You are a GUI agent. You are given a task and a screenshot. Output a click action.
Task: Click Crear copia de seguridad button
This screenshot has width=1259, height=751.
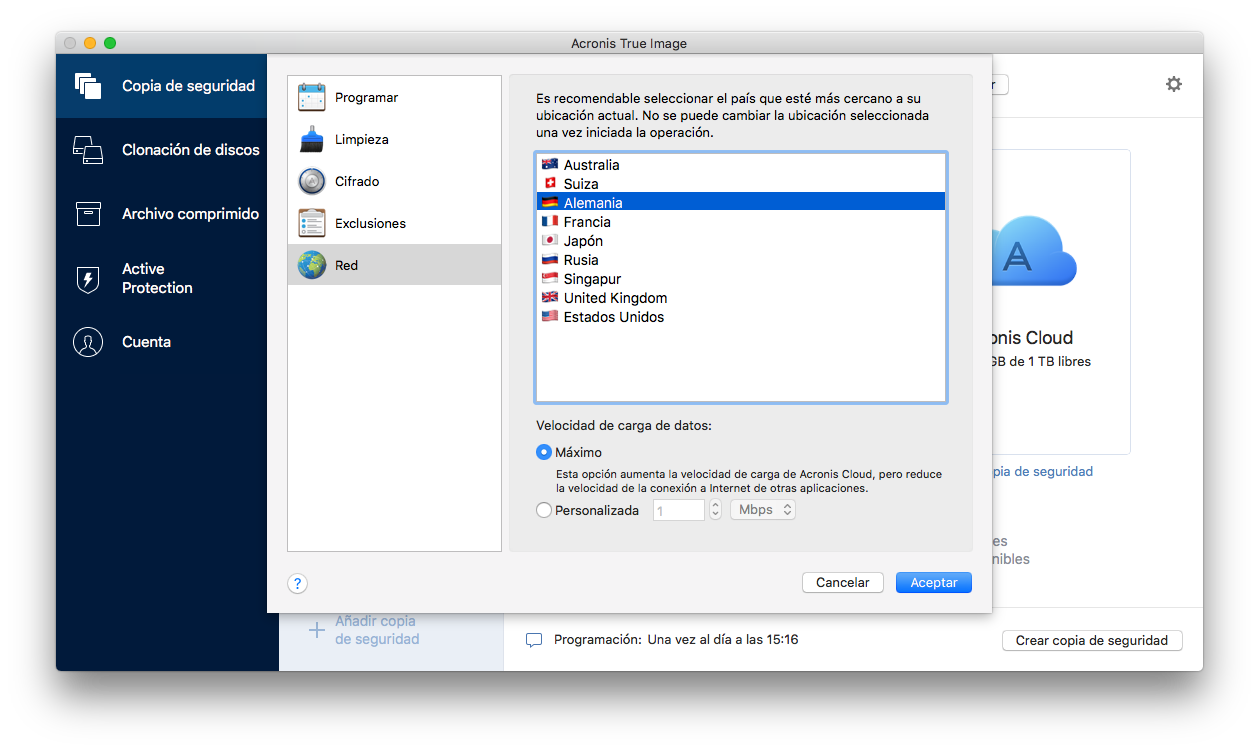pos(1091,641)
